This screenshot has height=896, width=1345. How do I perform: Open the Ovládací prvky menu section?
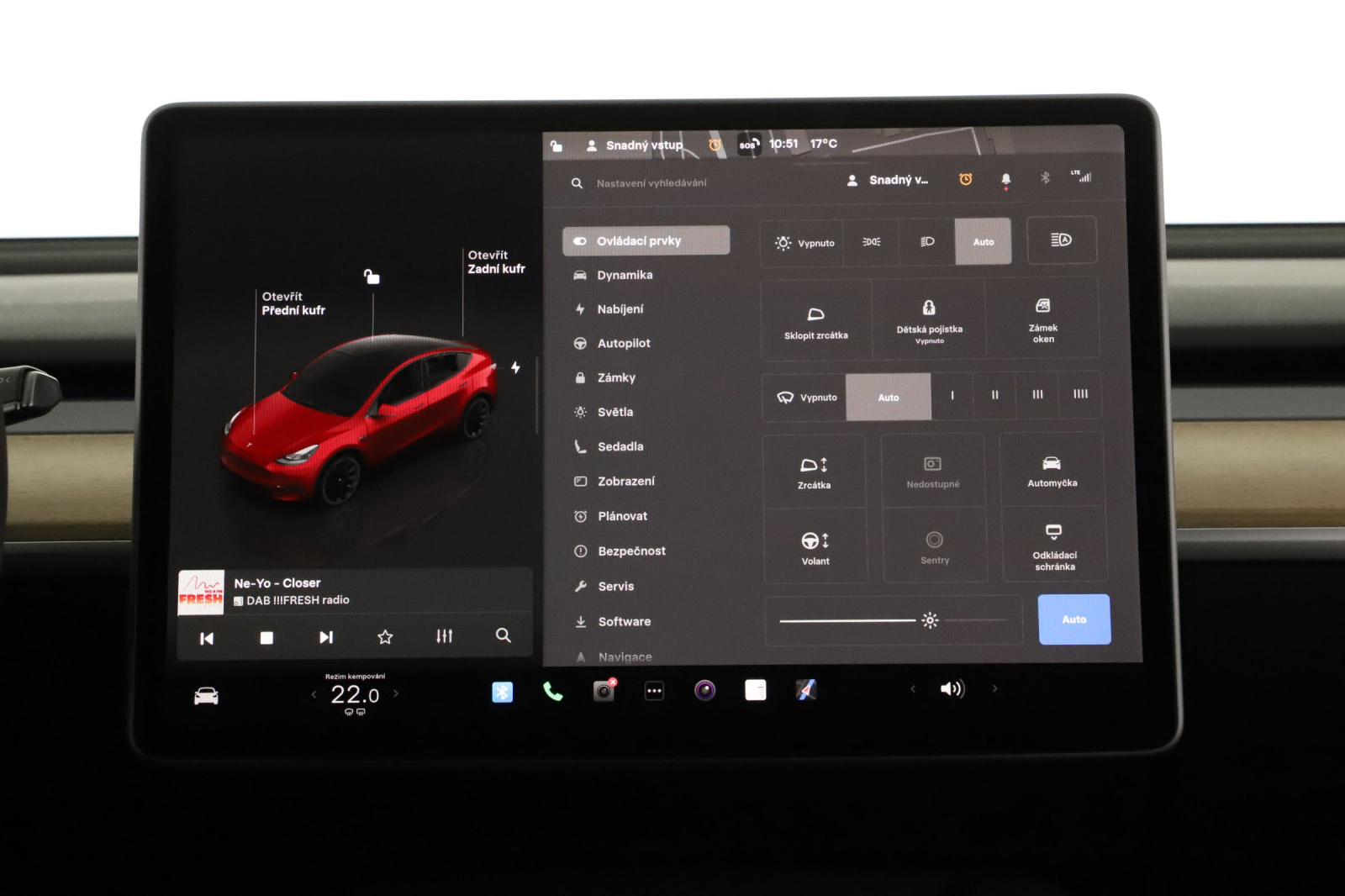point(646,240)
